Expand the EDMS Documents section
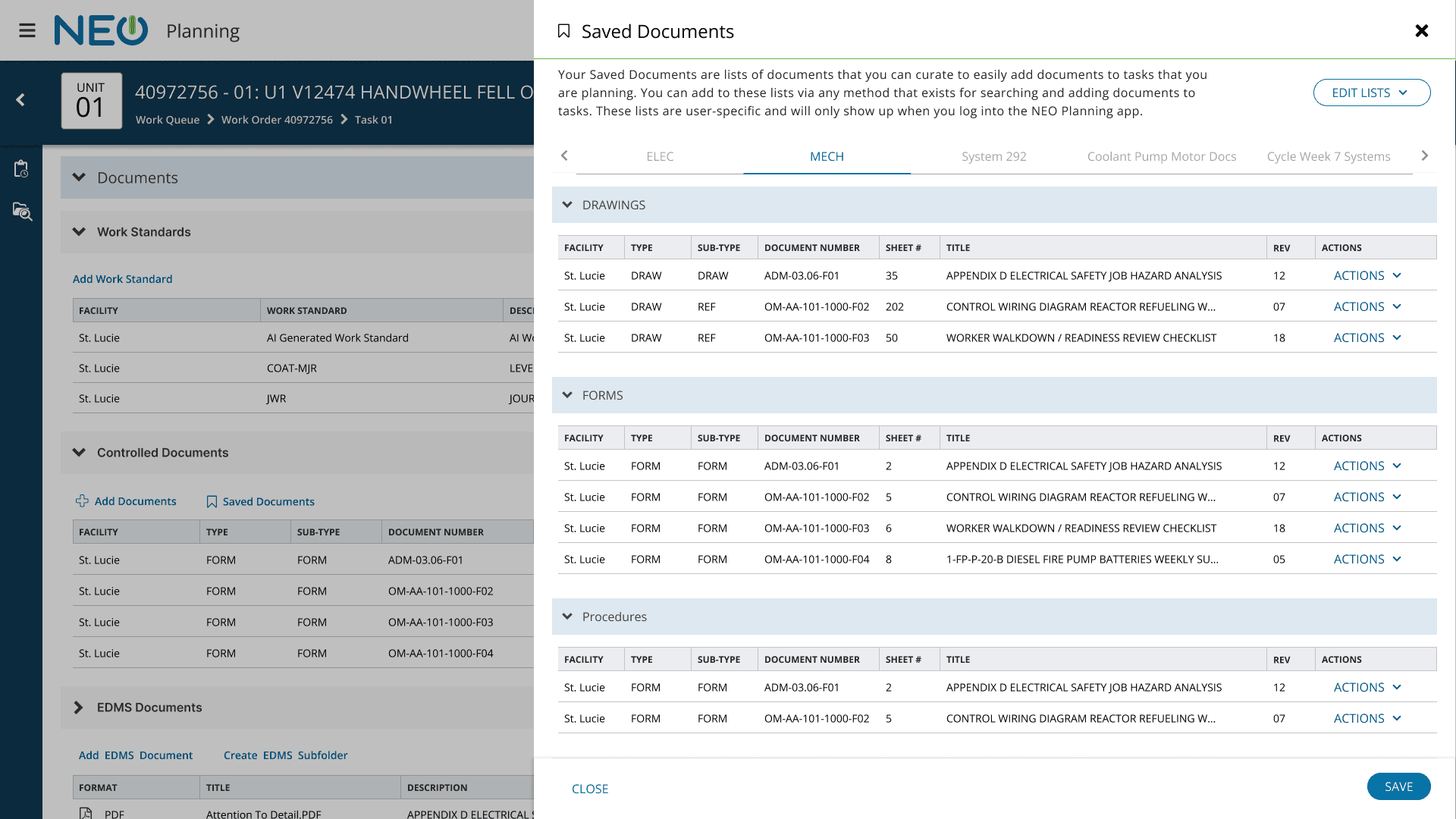This screenshot has height=819, width=1456. 79,708
